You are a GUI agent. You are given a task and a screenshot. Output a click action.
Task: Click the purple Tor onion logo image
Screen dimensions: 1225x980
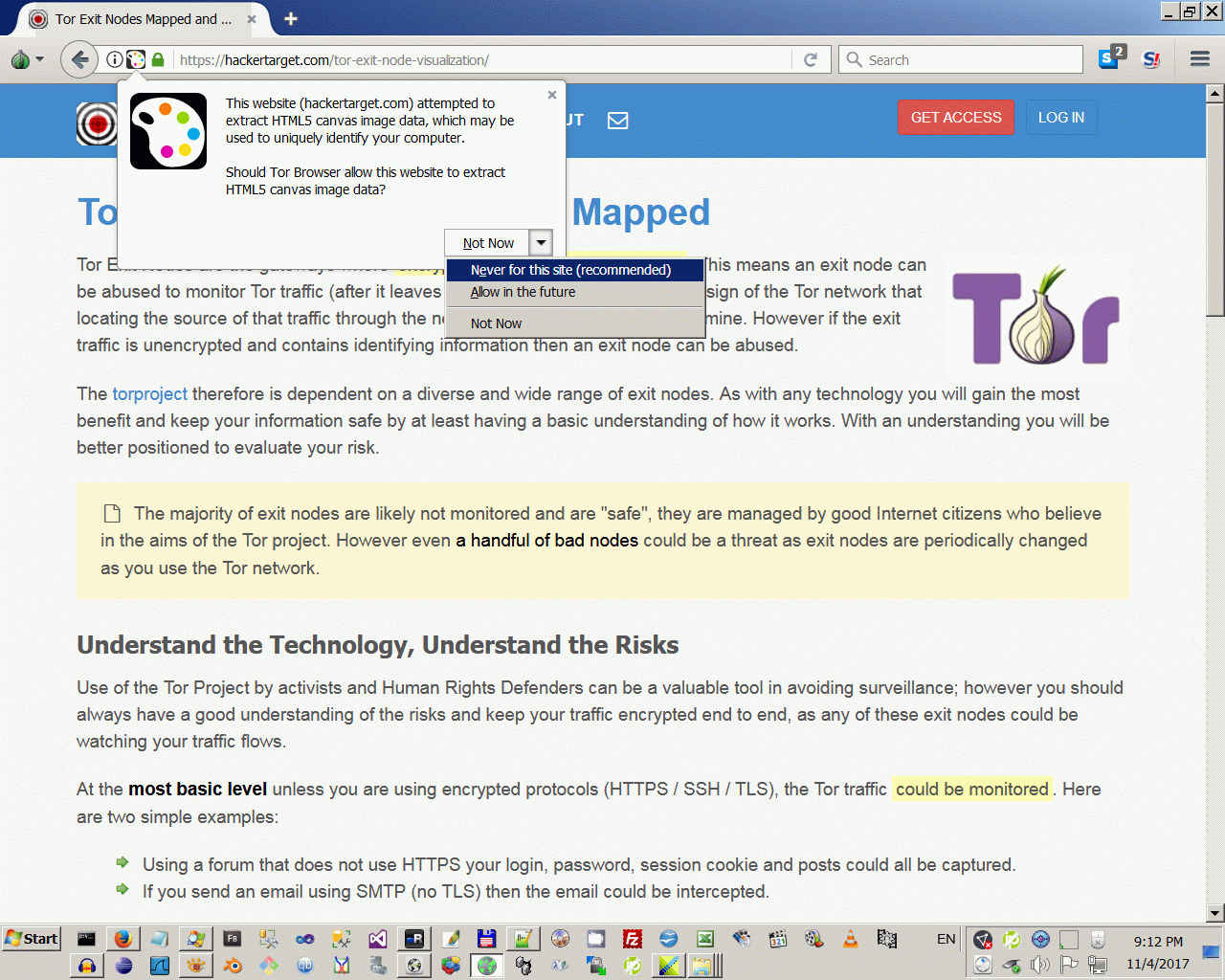coord(1036,317)
